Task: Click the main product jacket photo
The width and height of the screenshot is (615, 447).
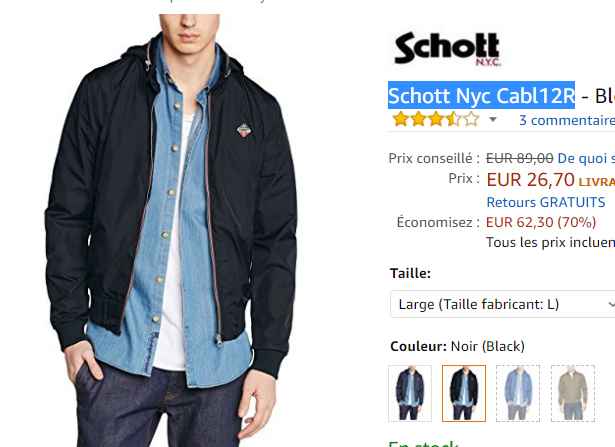Action: [x=171, y=231]
